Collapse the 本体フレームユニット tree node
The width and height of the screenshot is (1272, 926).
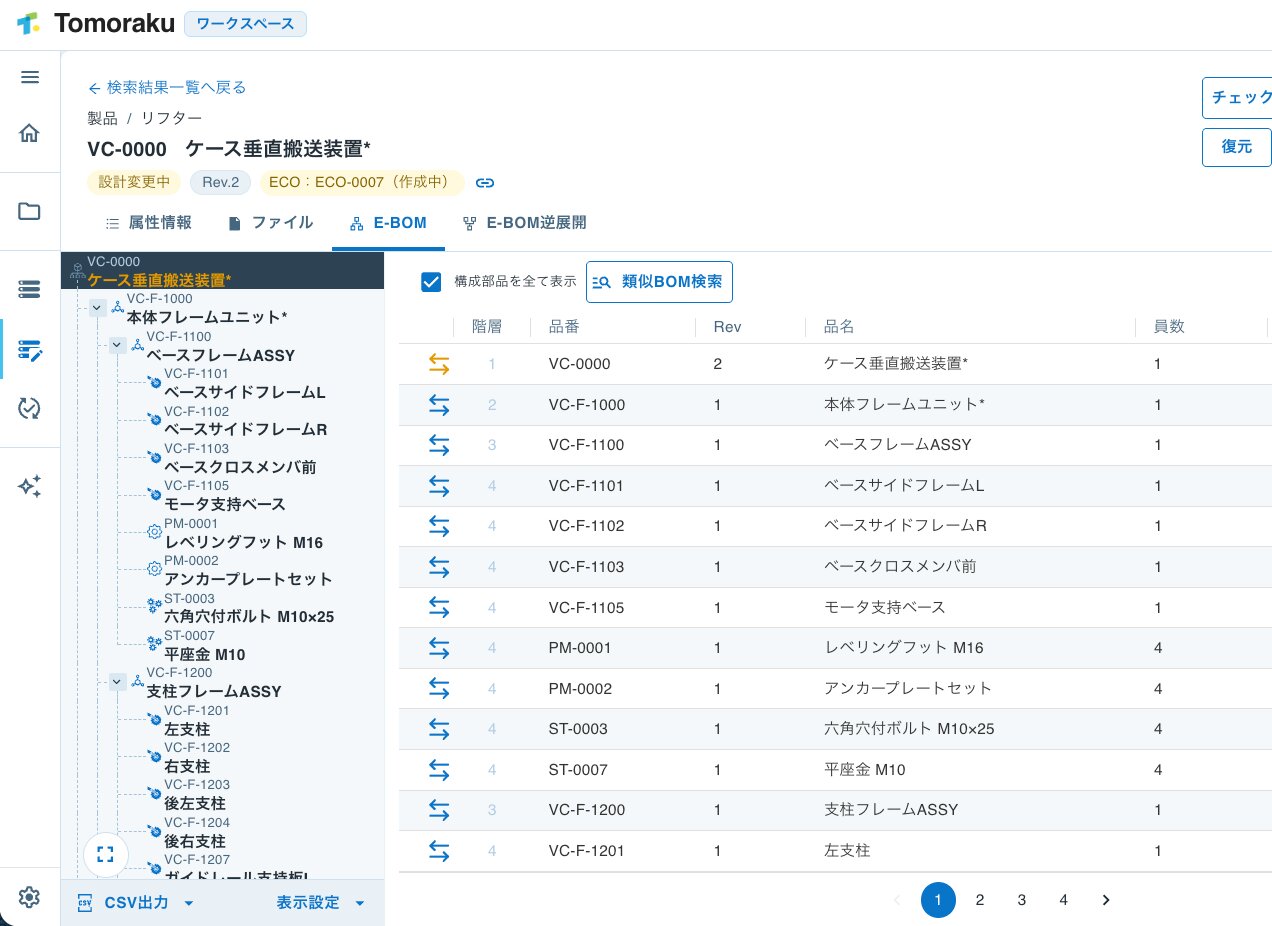(x=98, y=307)
